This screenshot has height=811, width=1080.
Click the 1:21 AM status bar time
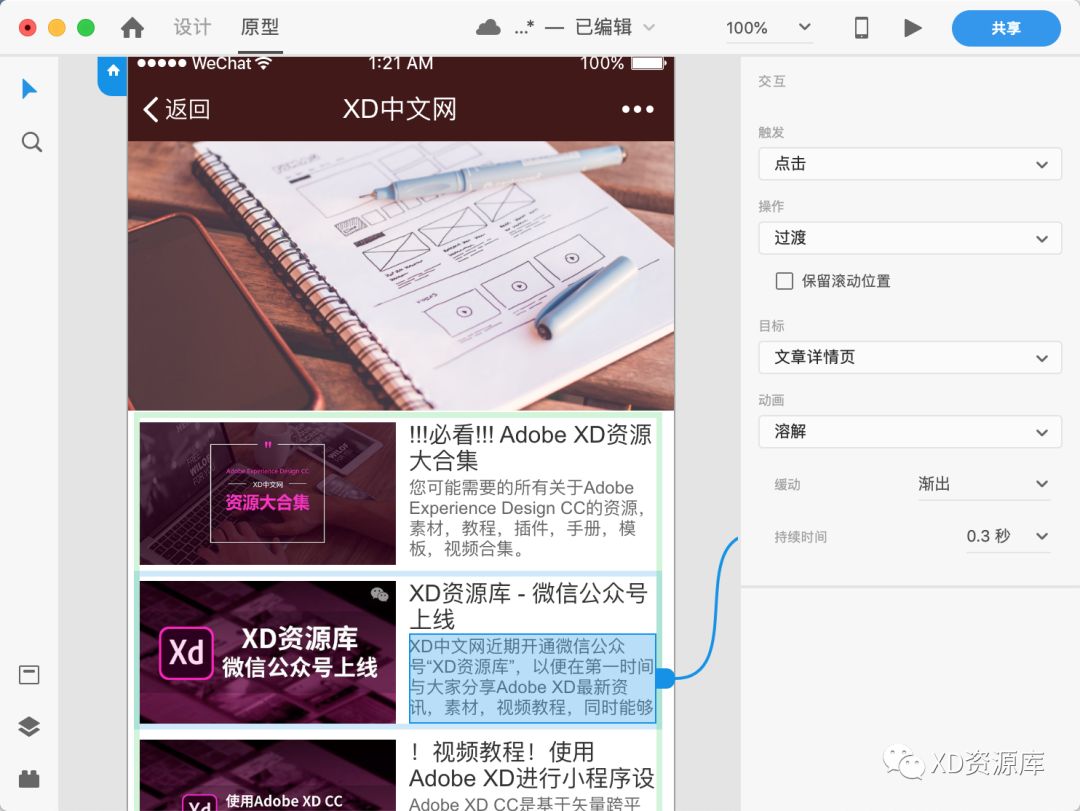coord(401,63)
